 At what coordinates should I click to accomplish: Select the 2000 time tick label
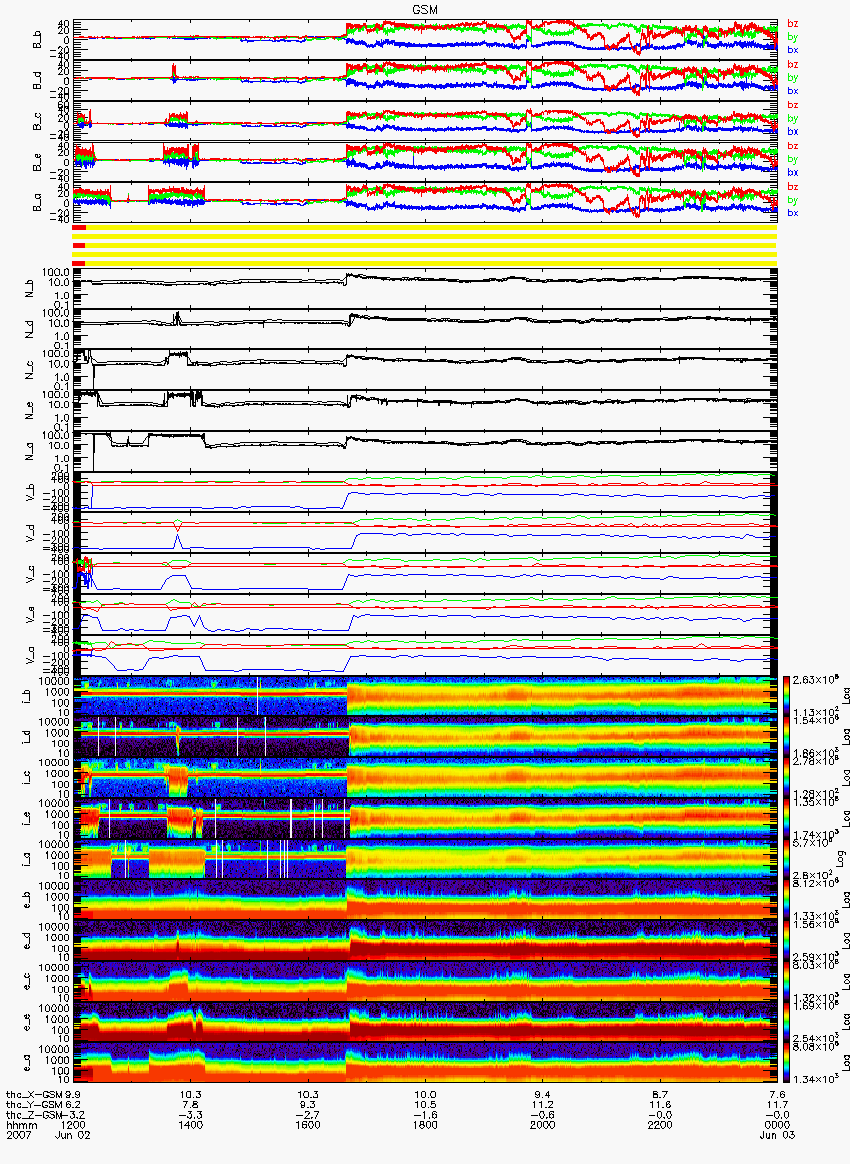click(543, 1125)
